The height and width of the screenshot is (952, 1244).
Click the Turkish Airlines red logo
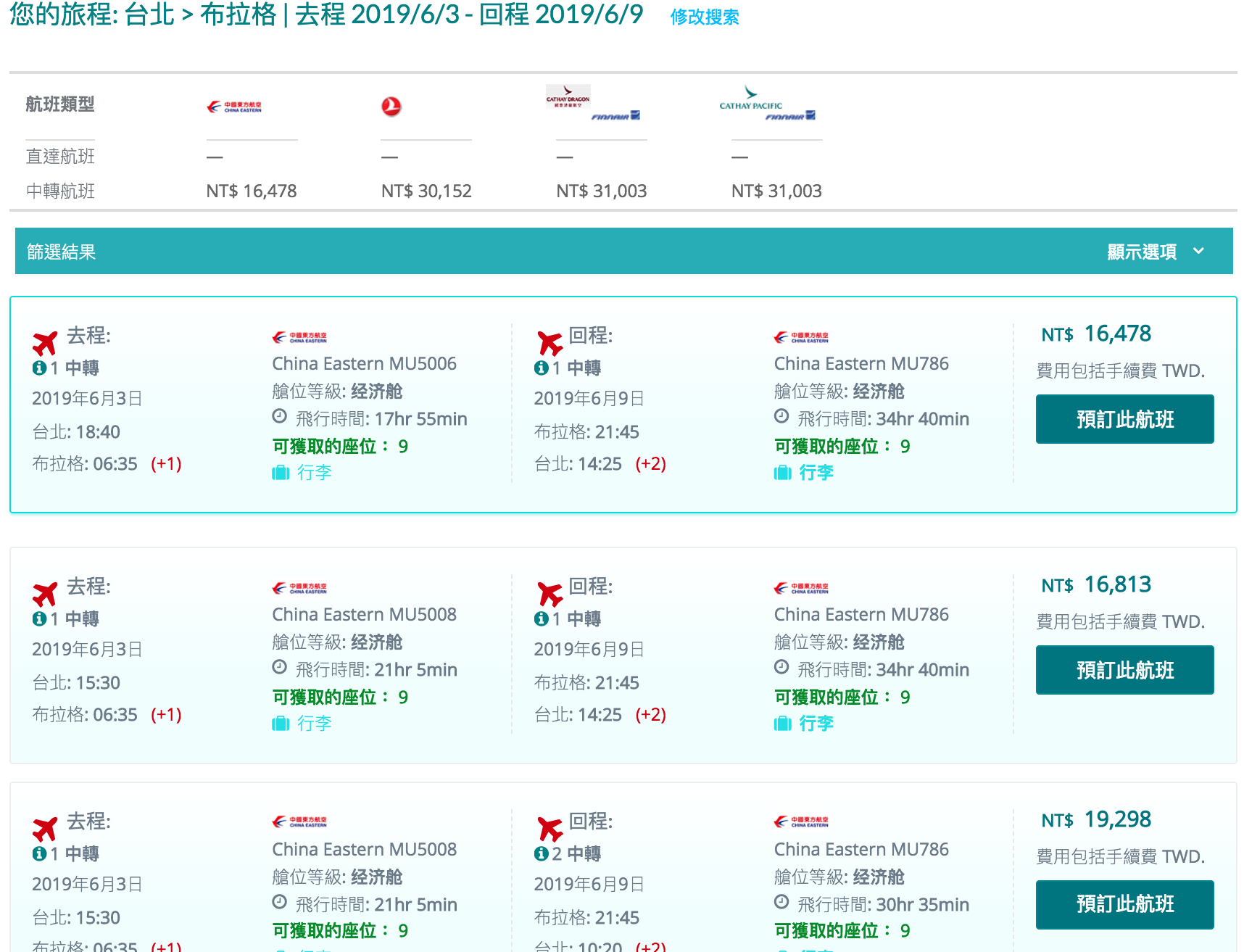click(391, 107)
